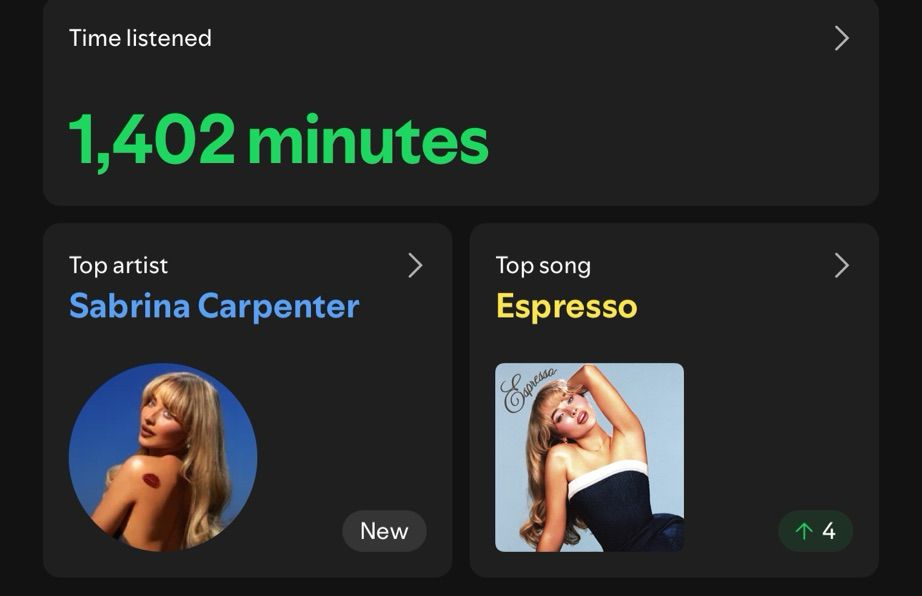Open Top song details chevron arrow
This screenshot has height=596, width=922.
pos(841,266)
